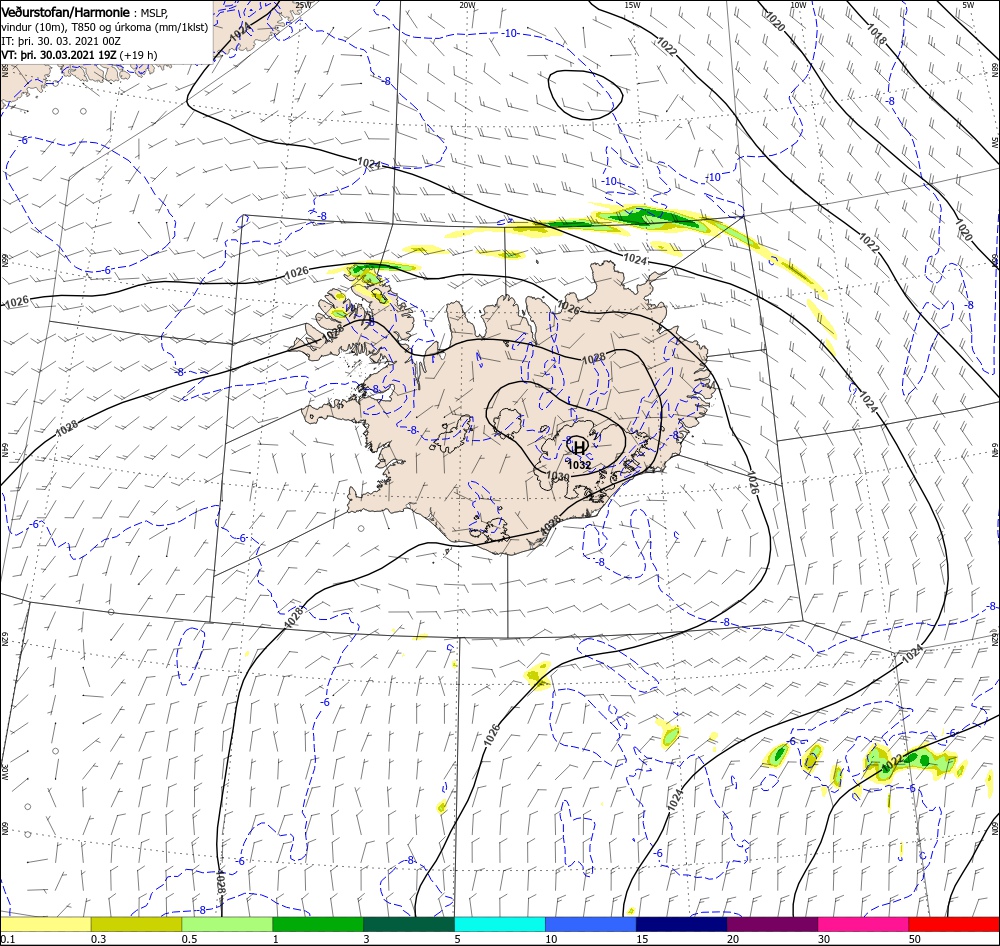This screenshot has width=1000, height=946.
Task: Select the purple 20 mm legend swatch
Action: pos(772,924)
